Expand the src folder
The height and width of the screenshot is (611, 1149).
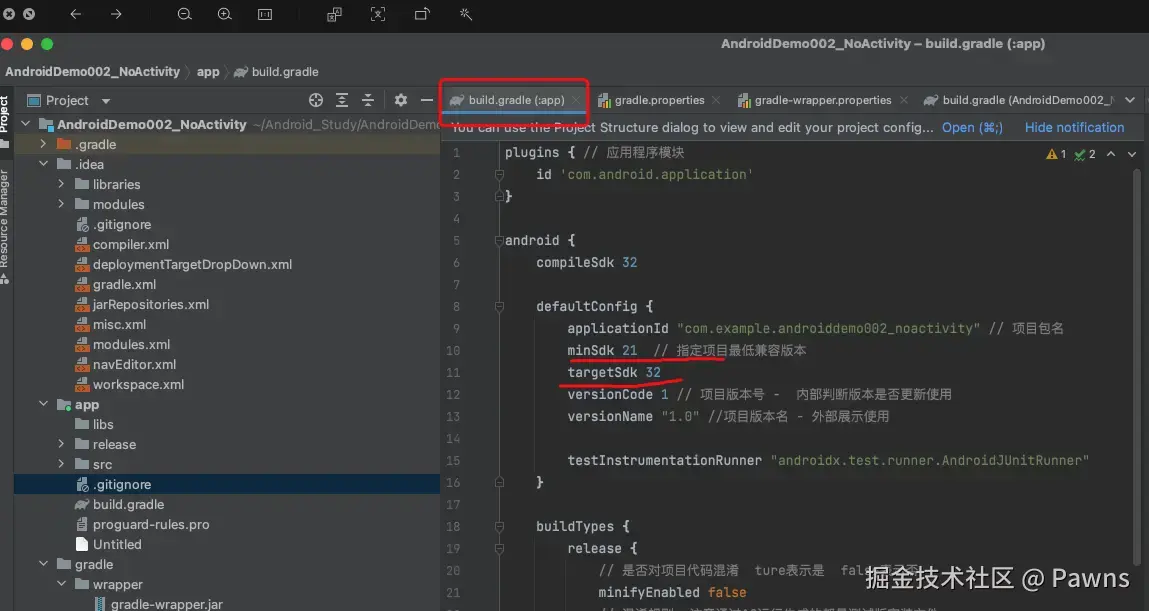pyautogui.click(x=62, y=464)
